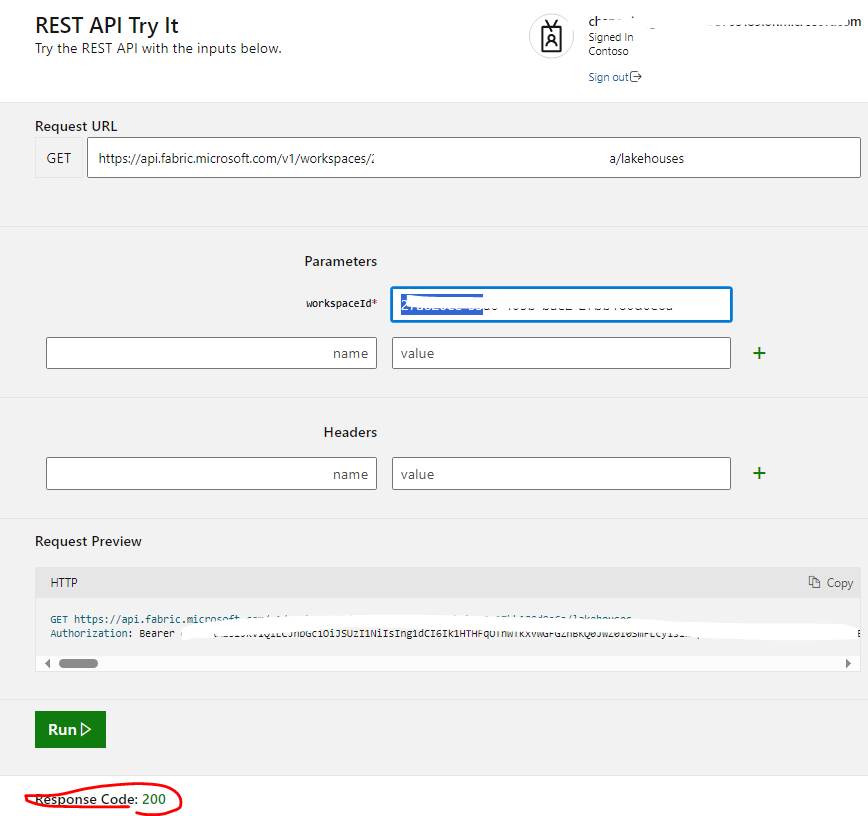The width and height of the screenshot is (868, 816).
Task: Click the workspaceId parameter label
Action: click(x=341, y=303)
